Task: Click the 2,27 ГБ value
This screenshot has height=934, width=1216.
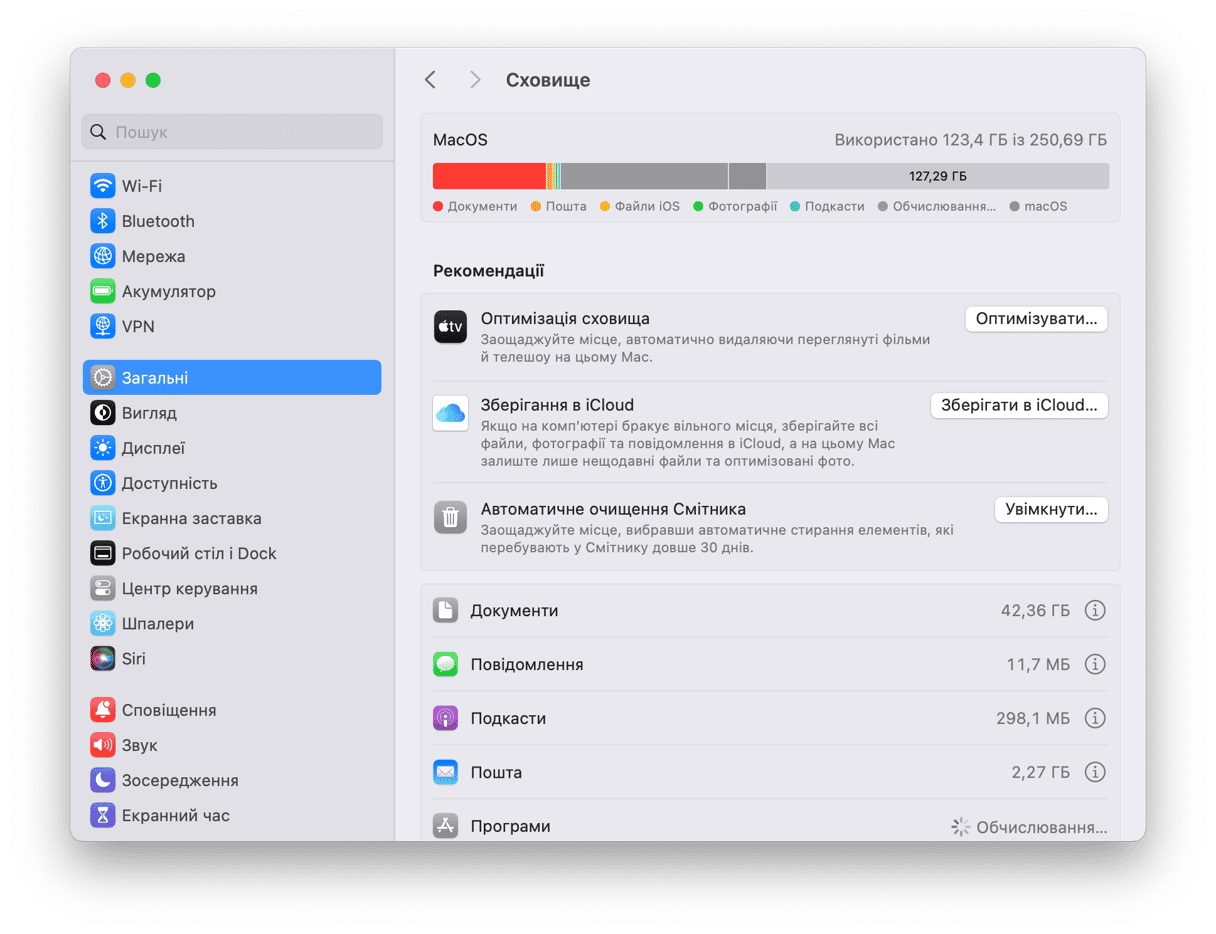Action: click(1040, 772)
